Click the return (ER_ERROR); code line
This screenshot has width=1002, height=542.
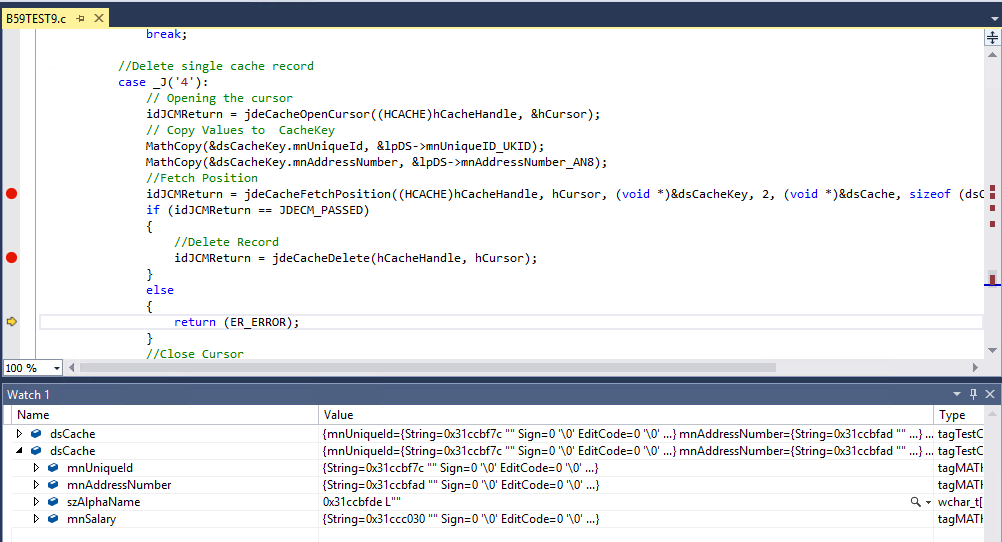[x=236, y=322]
